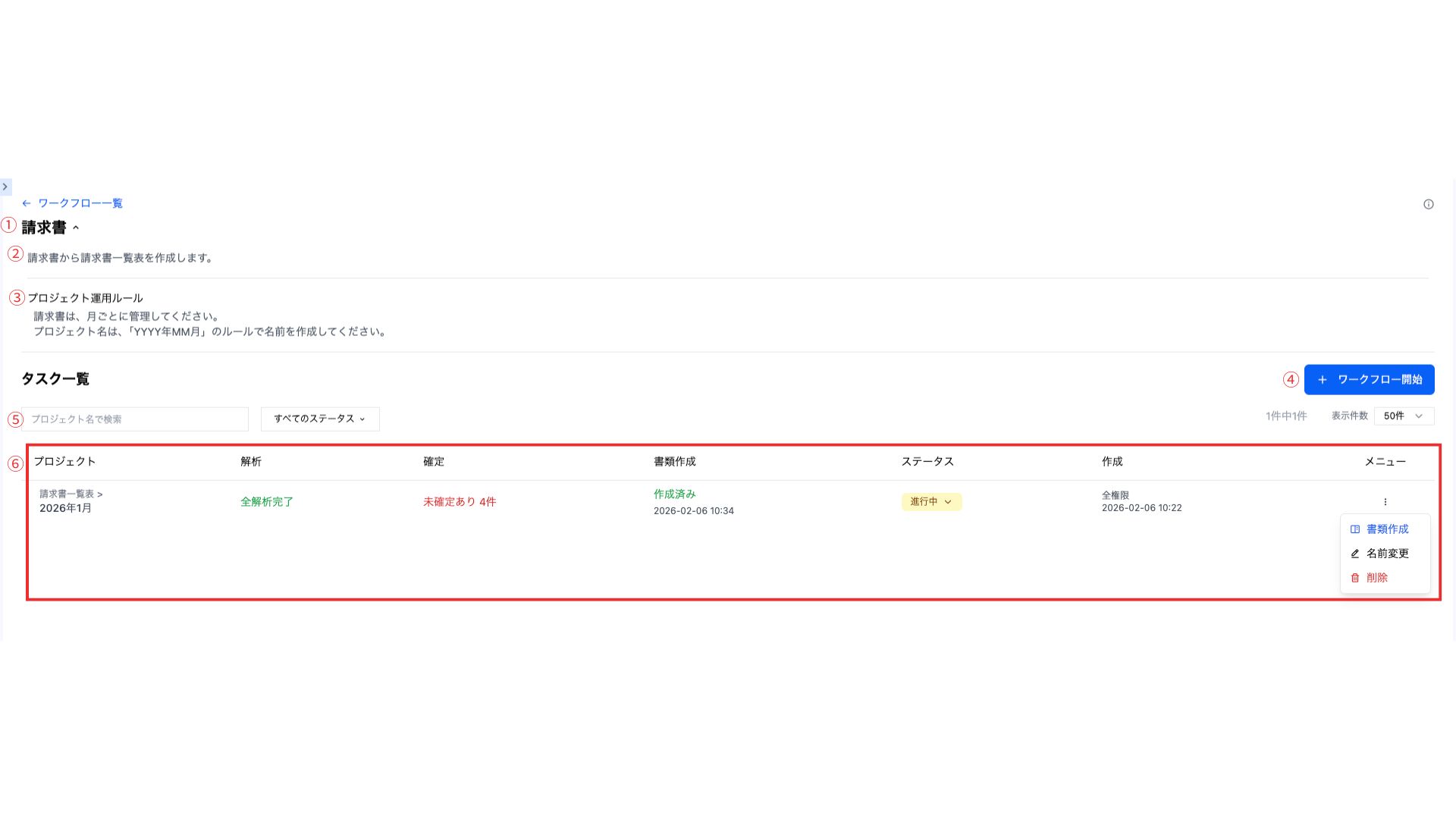Open the 進行中 status badge dropdown

click(931, 502)
